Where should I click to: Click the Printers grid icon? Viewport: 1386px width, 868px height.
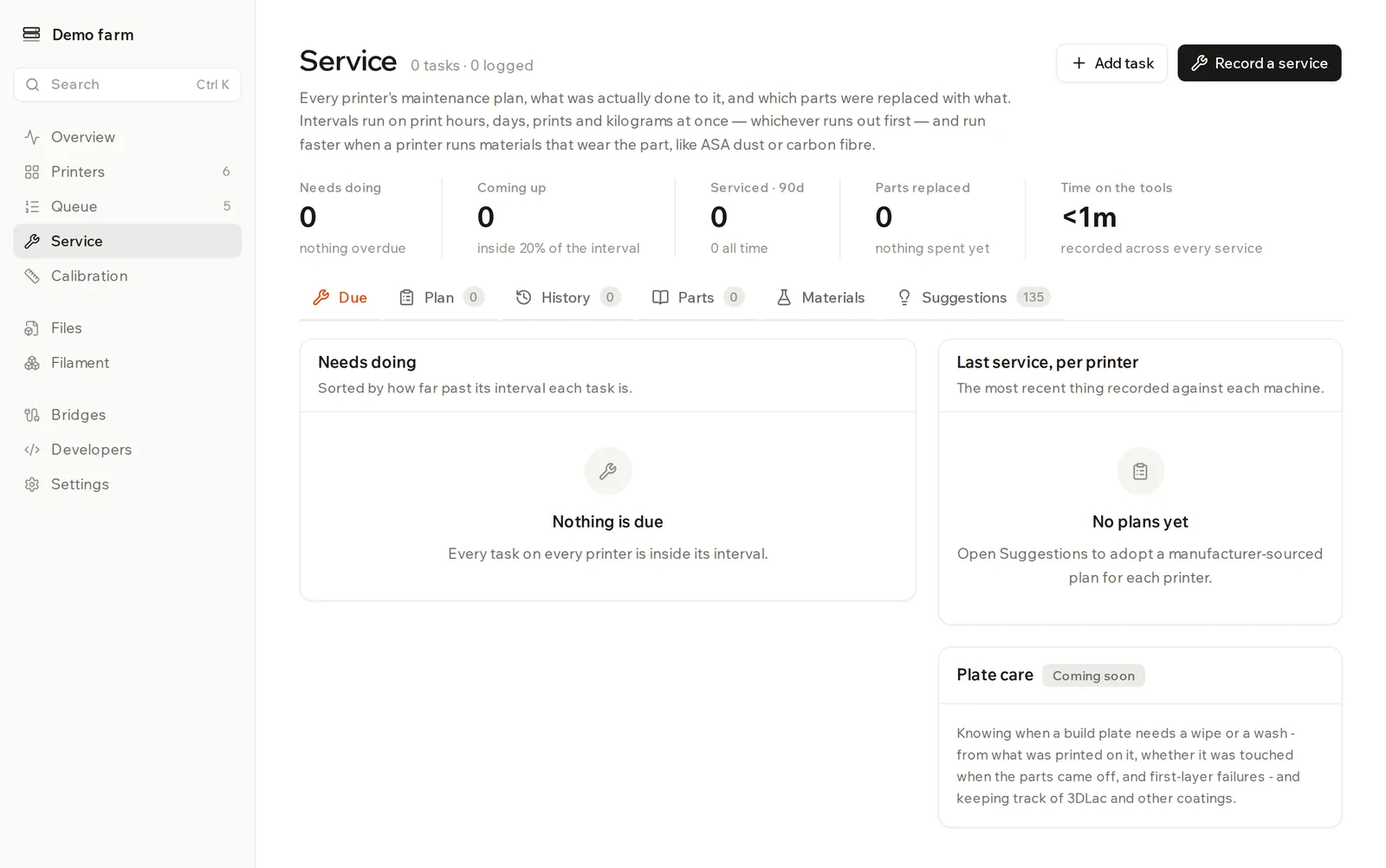pos(32,172)
